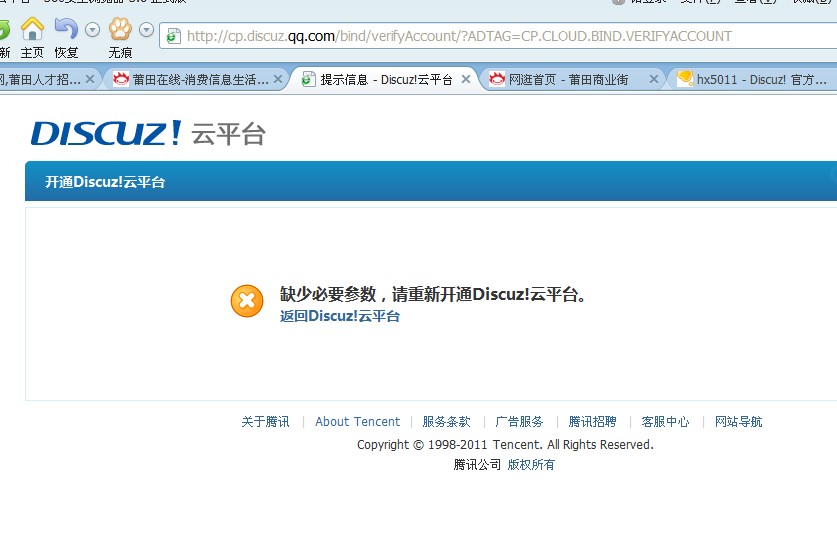
Task: Close the 莆田人才招 tab
Action: click(x=90, y=80)
